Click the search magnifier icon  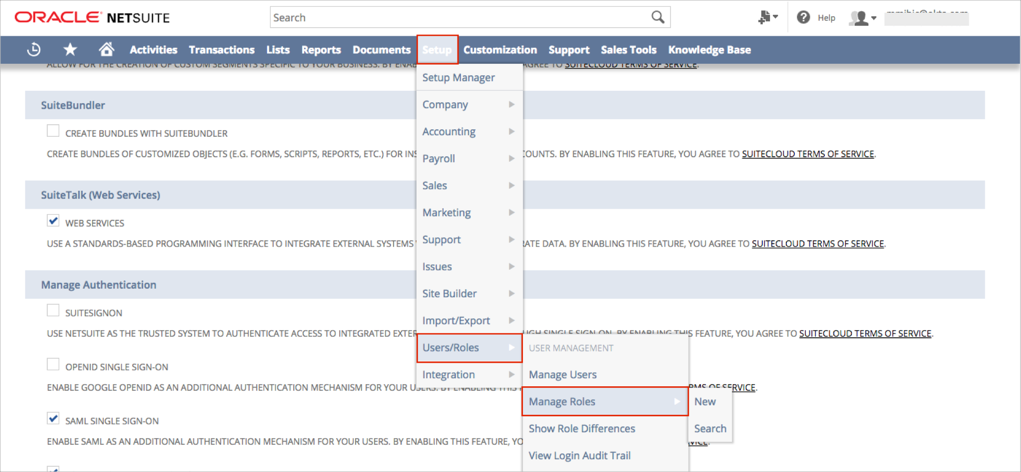[x=657, y=17]
